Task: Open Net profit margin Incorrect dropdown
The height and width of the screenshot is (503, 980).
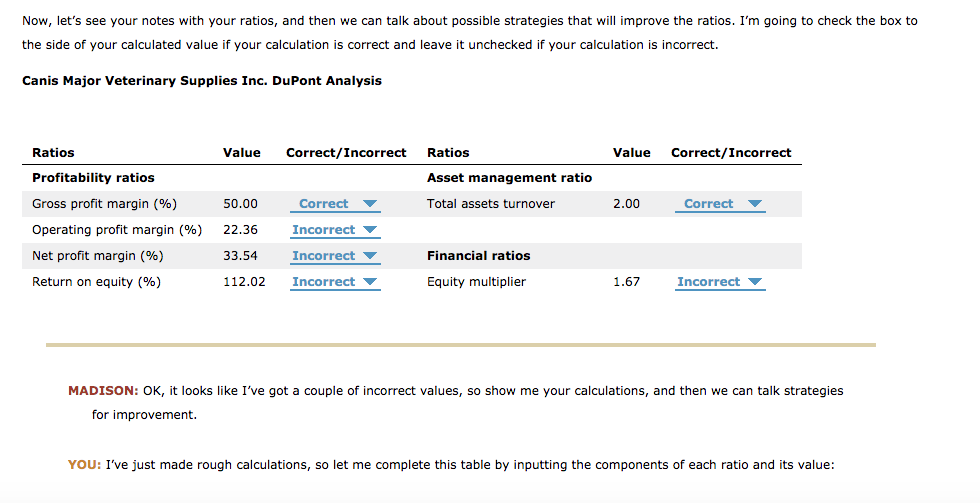Action: [x=335, y=256]
